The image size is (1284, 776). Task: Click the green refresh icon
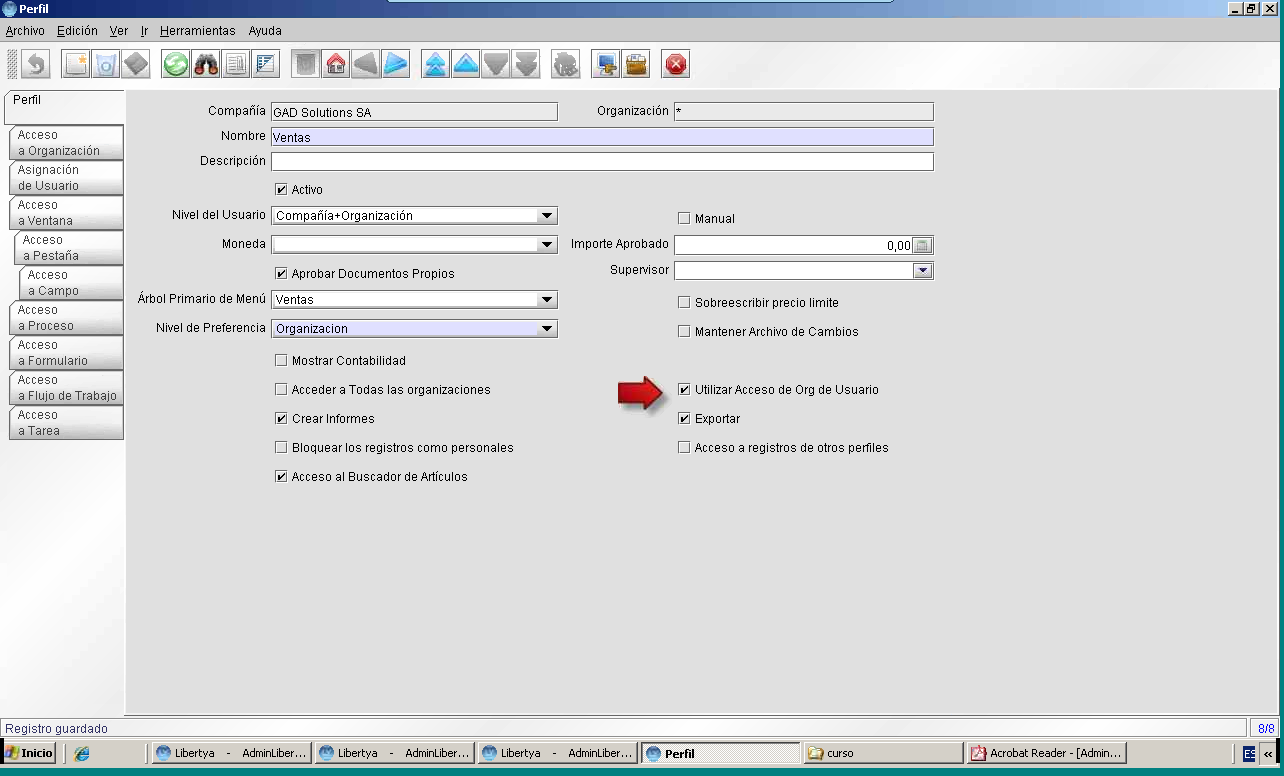point(176,65)
